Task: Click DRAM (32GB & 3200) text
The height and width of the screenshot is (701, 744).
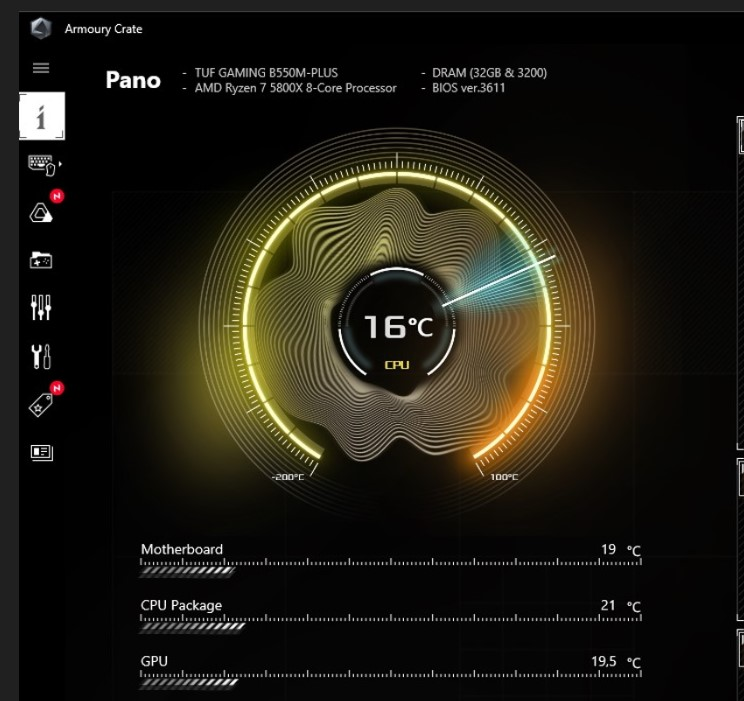Action: tap(489, 73)
